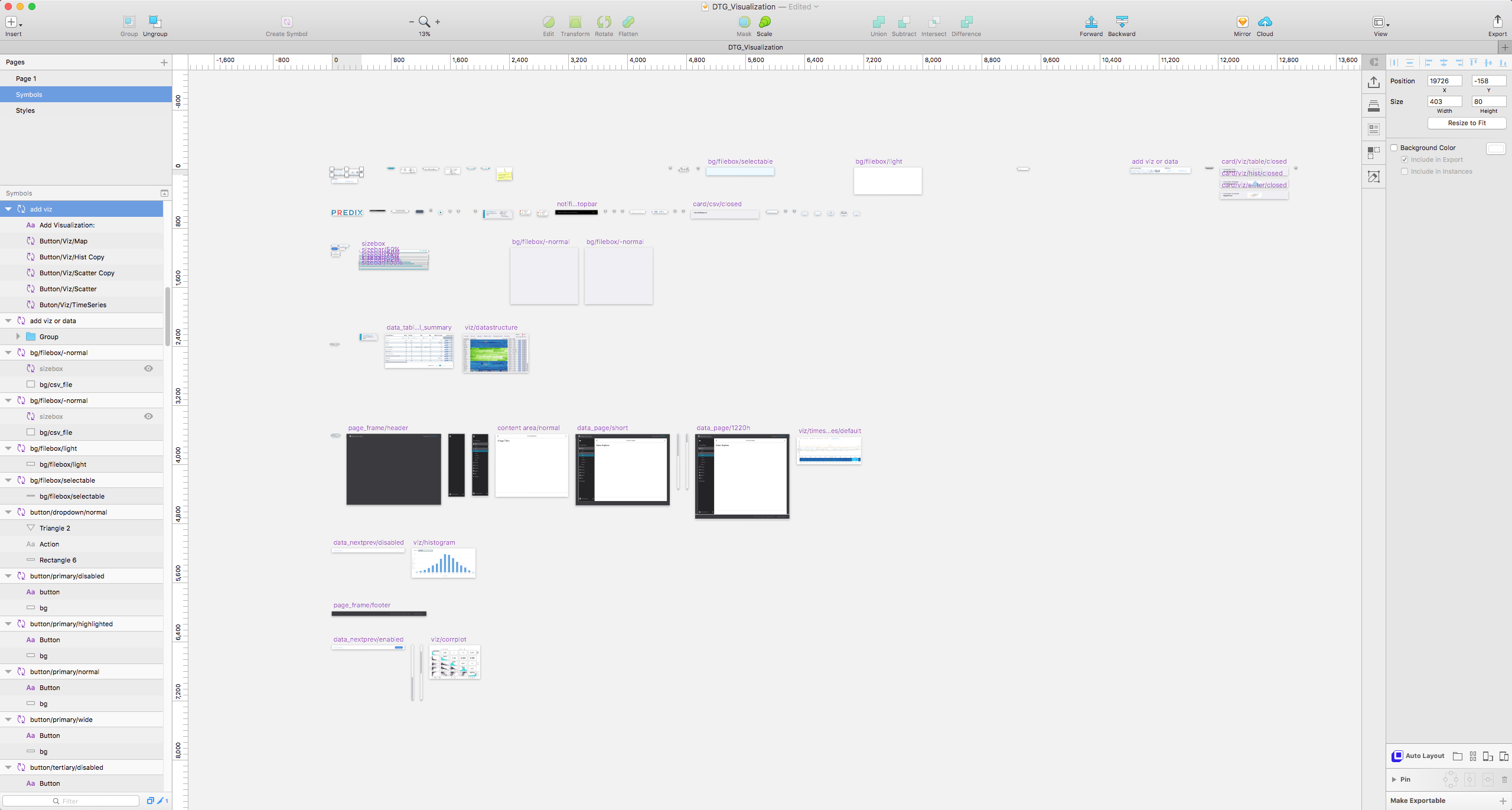The width and height of the screenshot is (1512, 810).
Task: Click the Mask tool icon
Action: (744, 22)
